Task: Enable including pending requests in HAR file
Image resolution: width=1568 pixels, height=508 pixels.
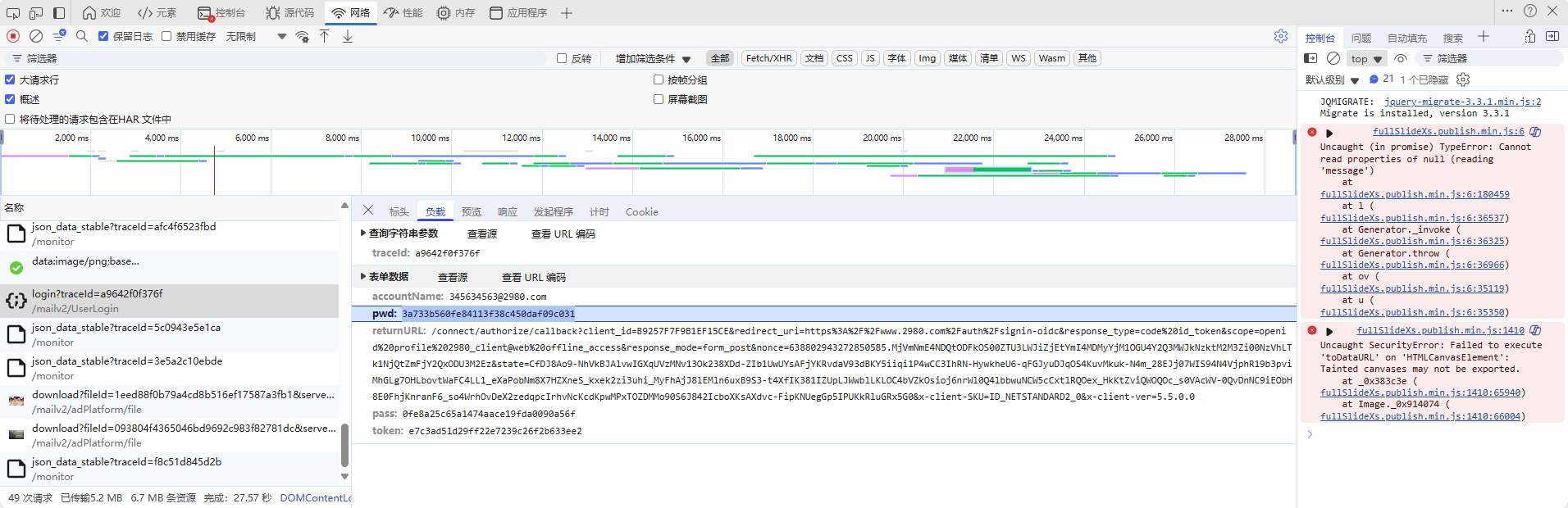Action: click(10, 119)
